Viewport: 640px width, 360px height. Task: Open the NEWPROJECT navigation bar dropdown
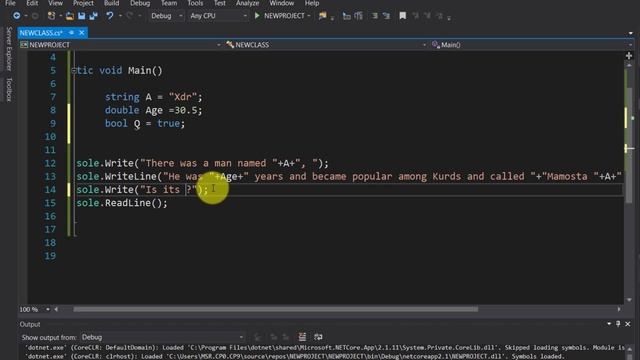point(120,45)
